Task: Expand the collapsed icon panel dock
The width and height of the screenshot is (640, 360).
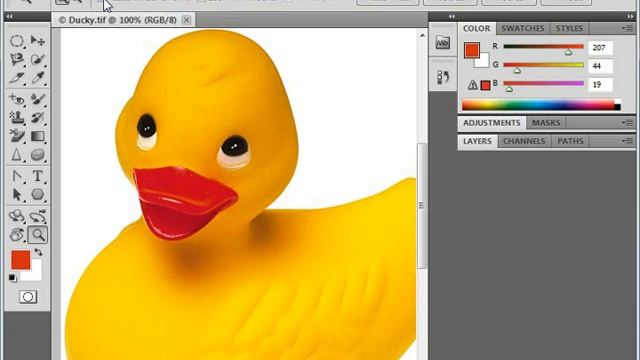Action: 451,17
